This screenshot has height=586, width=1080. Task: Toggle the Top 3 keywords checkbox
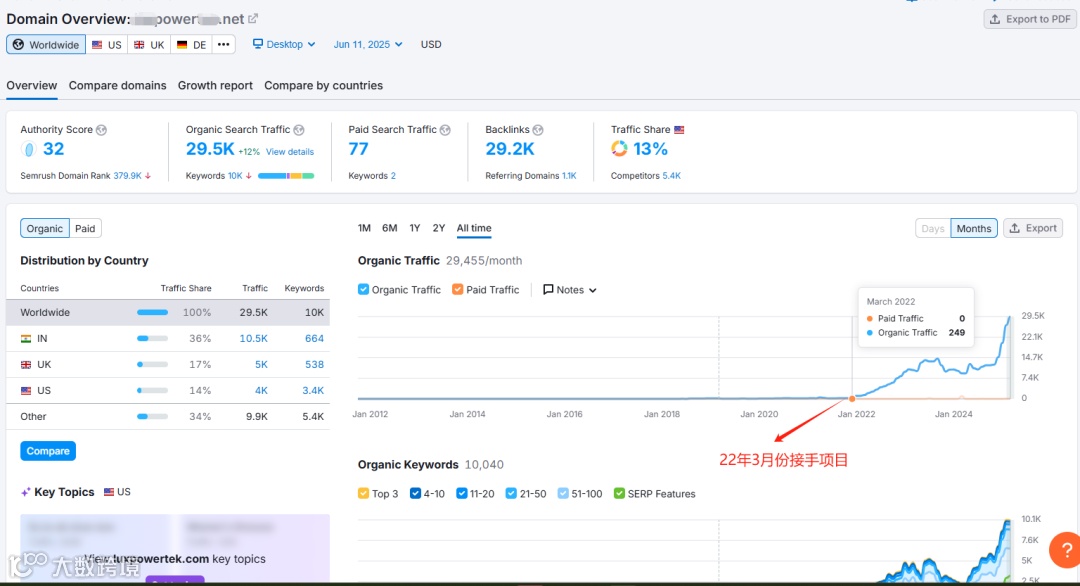[x=364, y=493]
